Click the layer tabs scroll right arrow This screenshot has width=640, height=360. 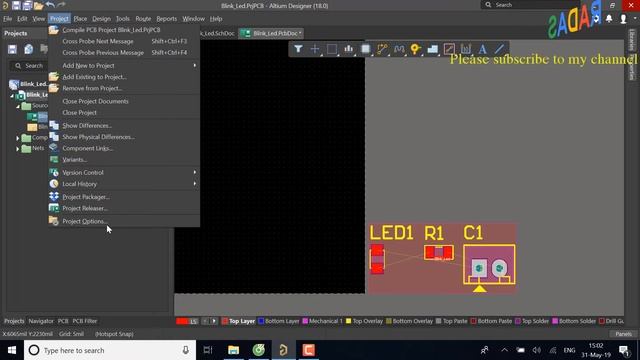(x=214, y=321)
